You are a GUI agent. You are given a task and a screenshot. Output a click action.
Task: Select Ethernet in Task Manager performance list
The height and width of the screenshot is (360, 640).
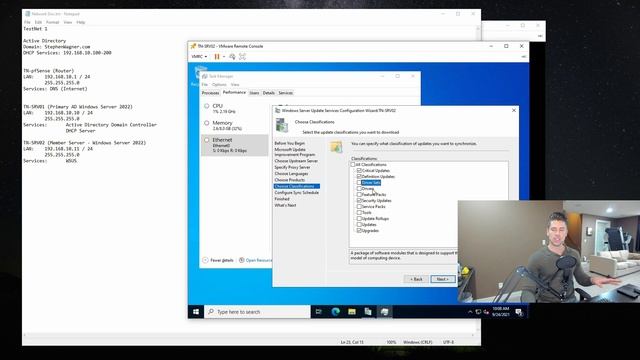coord(235,145)
